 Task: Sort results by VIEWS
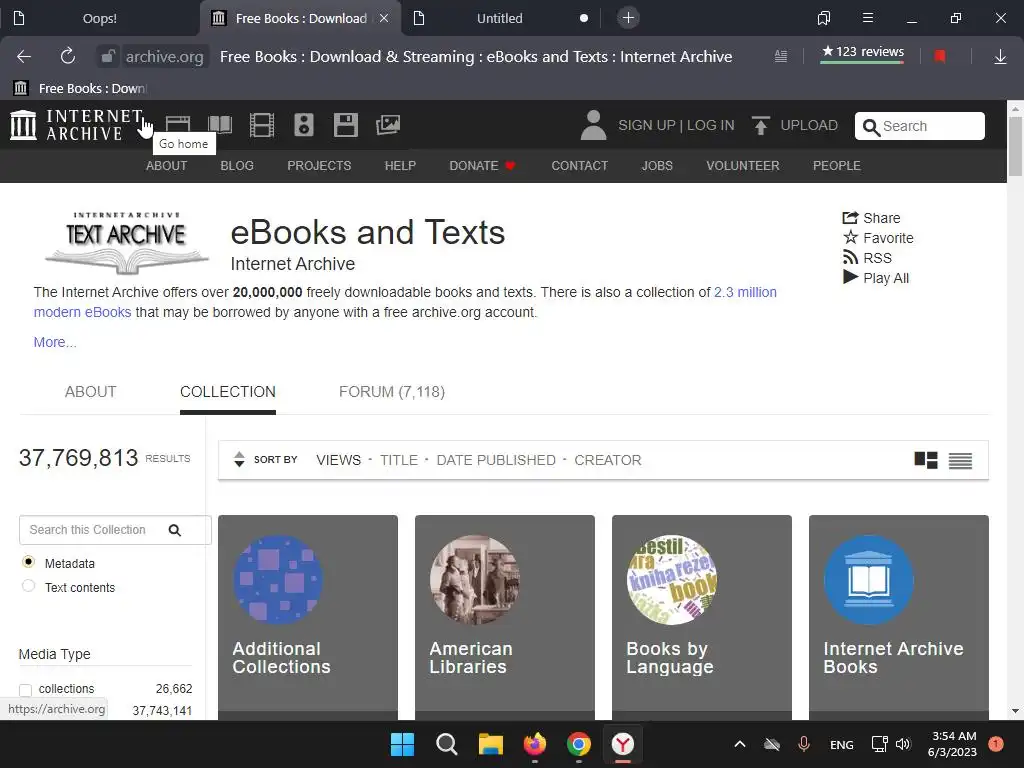338,460
